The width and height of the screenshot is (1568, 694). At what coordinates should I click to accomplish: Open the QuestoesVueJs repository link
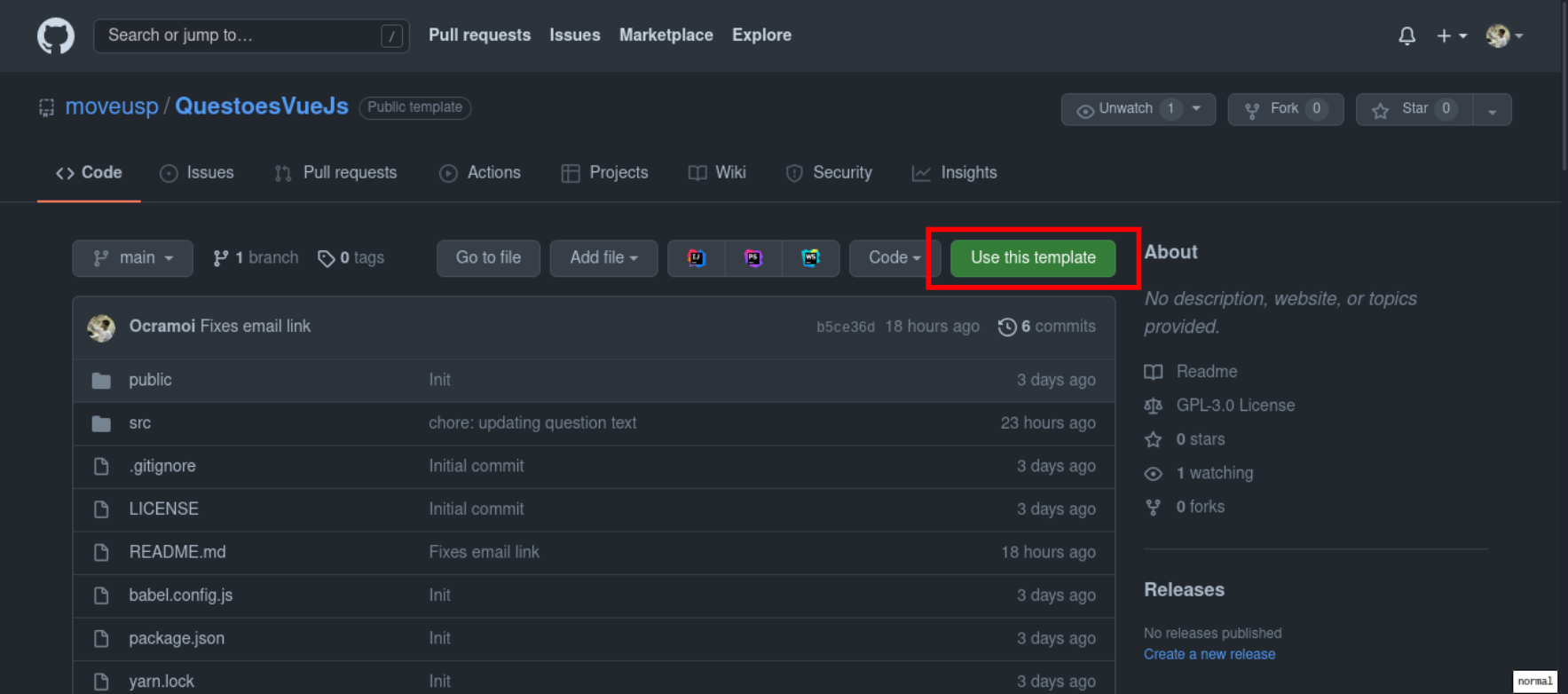(x=262, y=106)
